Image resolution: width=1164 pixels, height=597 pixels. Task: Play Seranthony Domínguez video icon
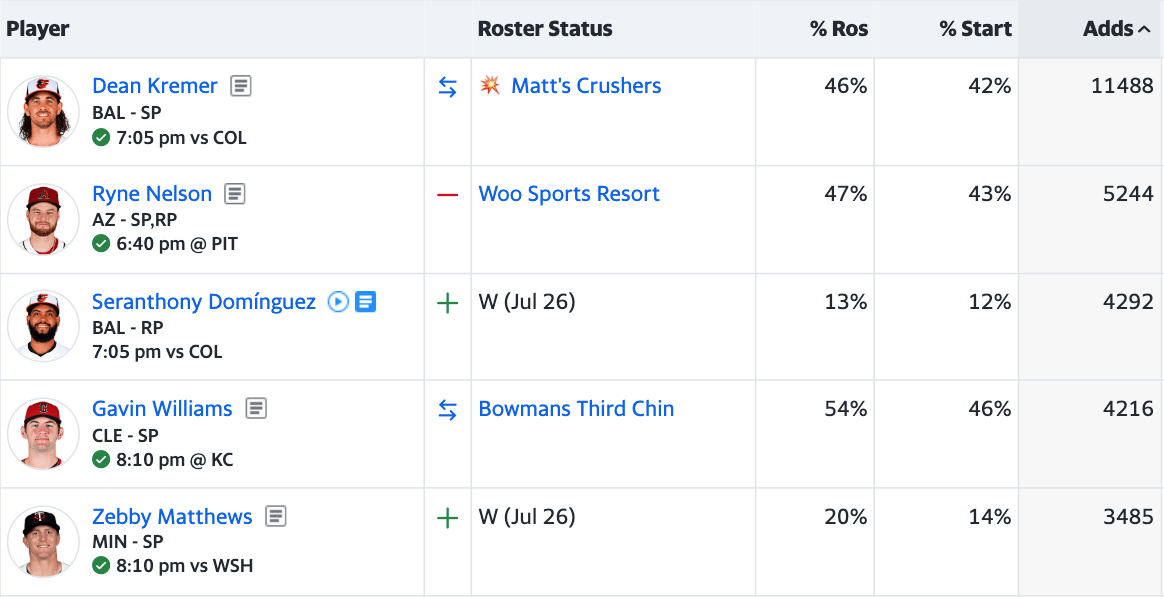point(338,302)
